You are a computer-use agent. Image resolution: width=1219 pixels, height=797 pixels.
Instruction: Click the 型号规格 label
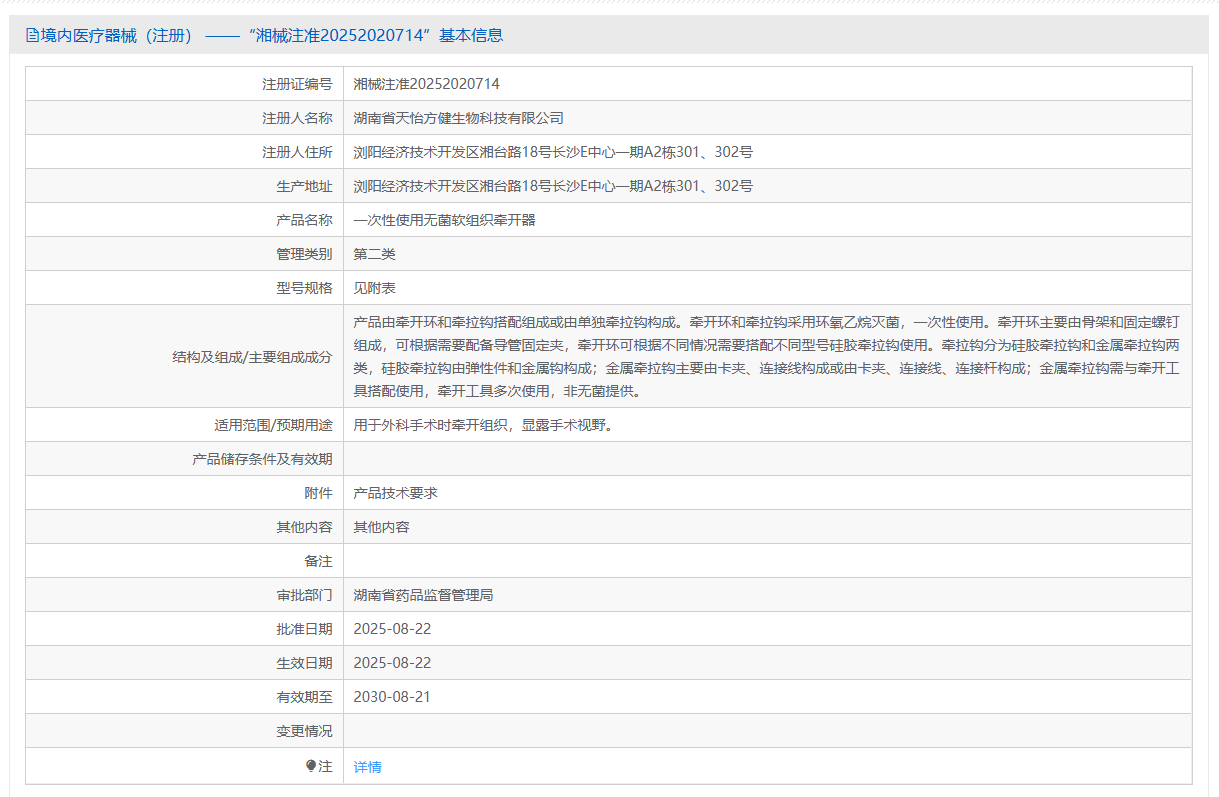[x=304, y=288]
